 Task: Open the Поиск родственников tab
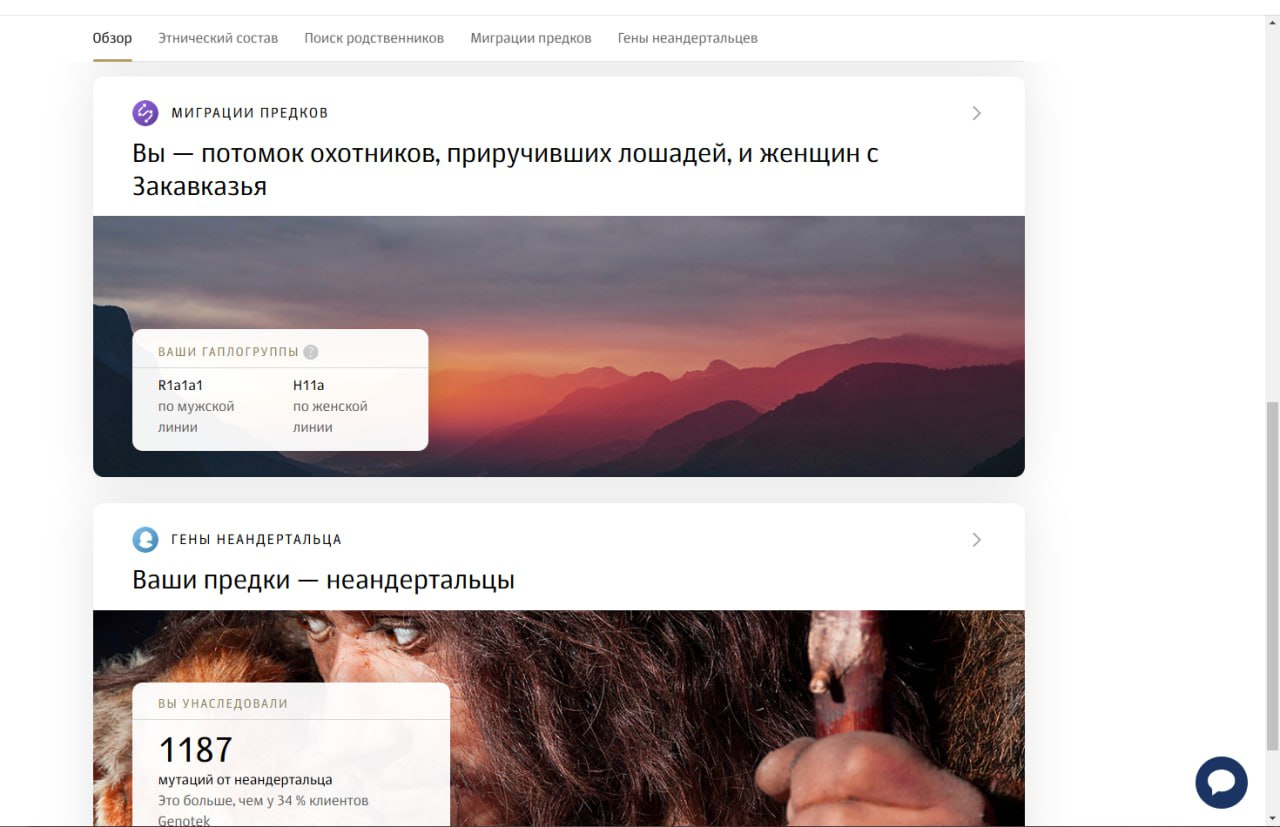374,38
